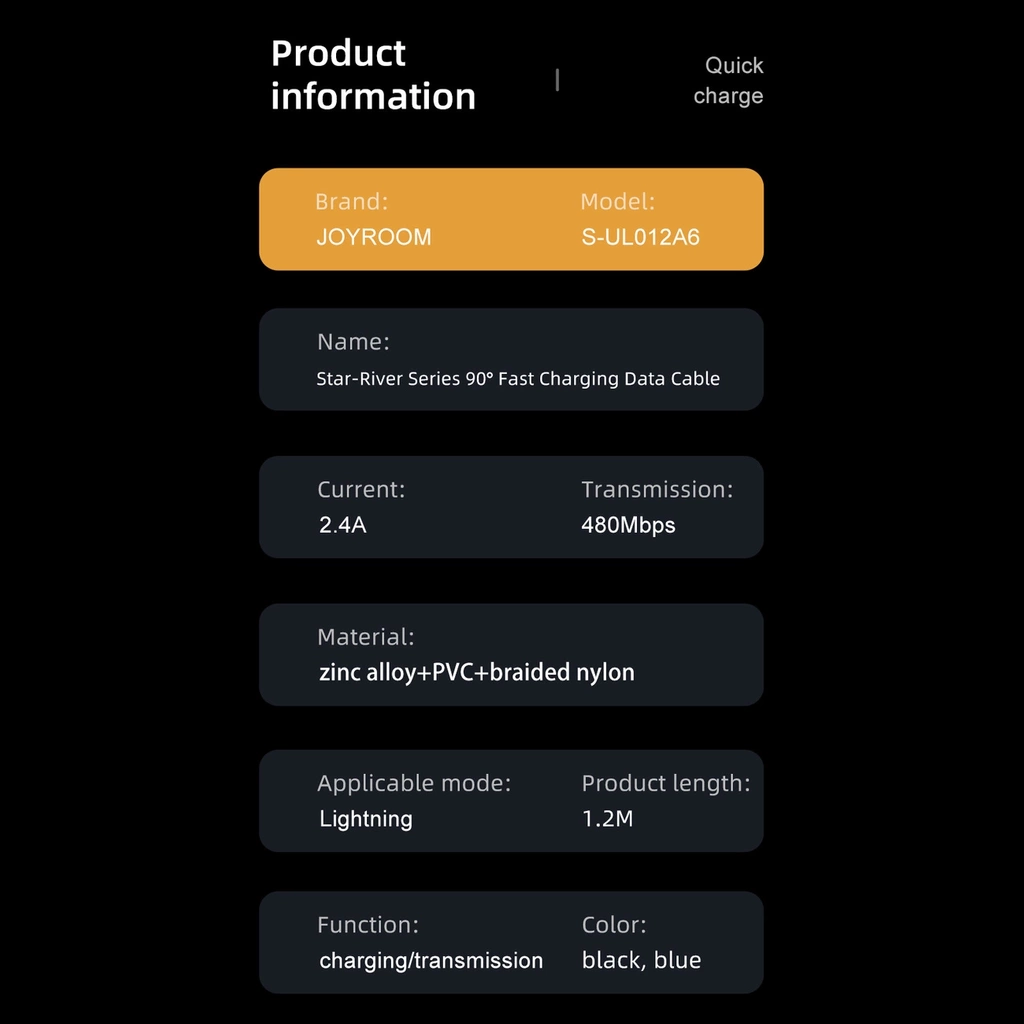Select the Quick charge label
This screenshot has width=1024, height=1024.
pyautogui.click(x=729, y=81)
